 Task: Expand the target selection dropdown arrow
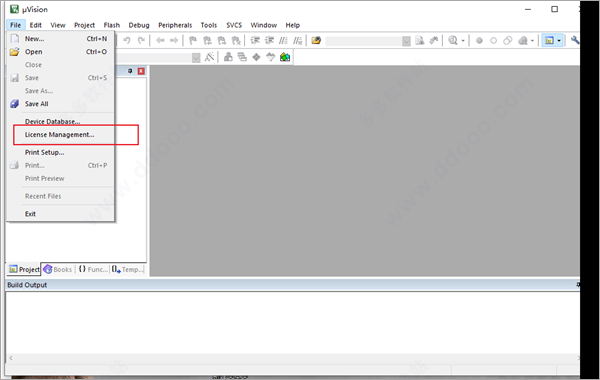click(x=196, y=58)
